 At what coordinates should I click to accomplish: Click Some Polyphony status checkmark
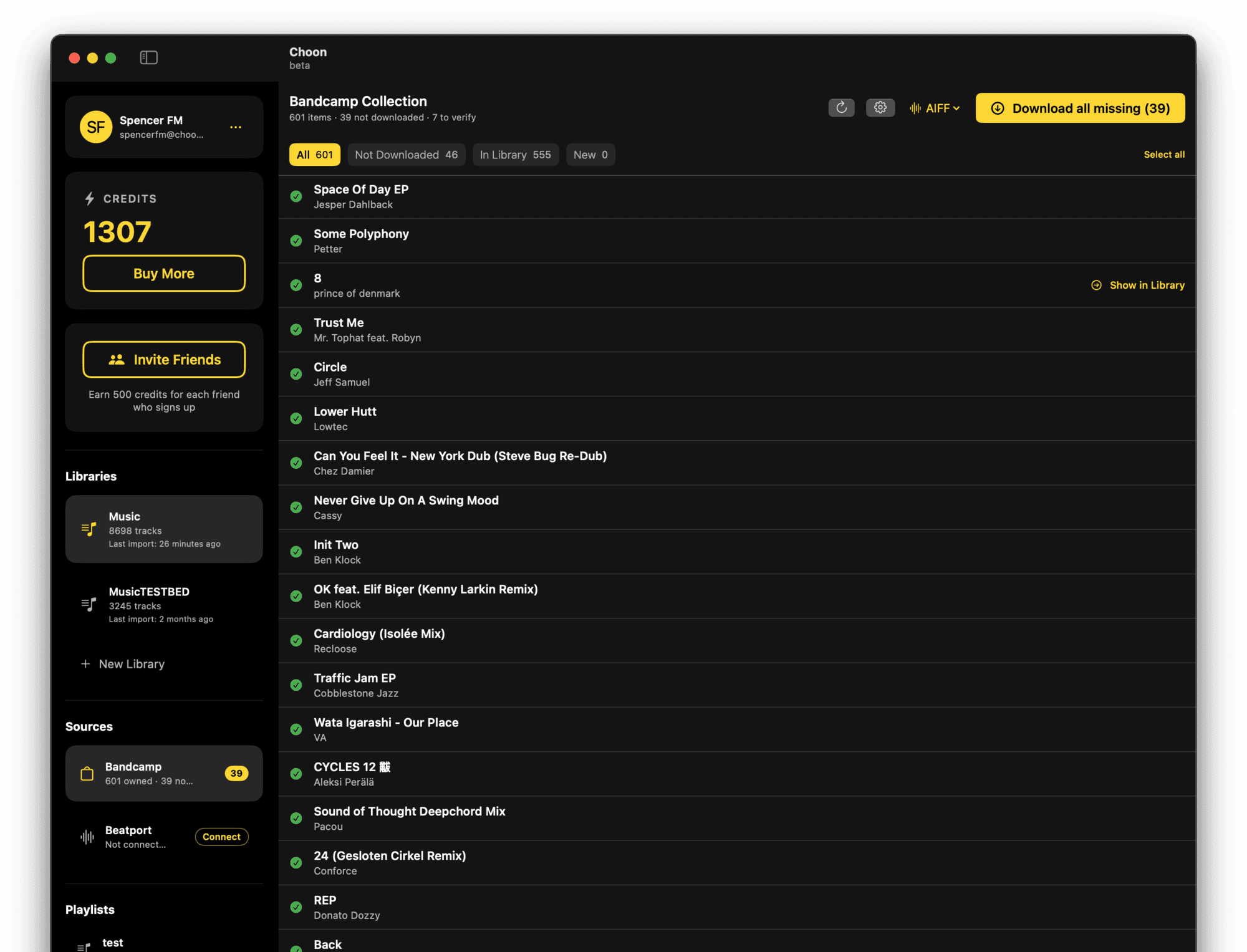point(296,241)
